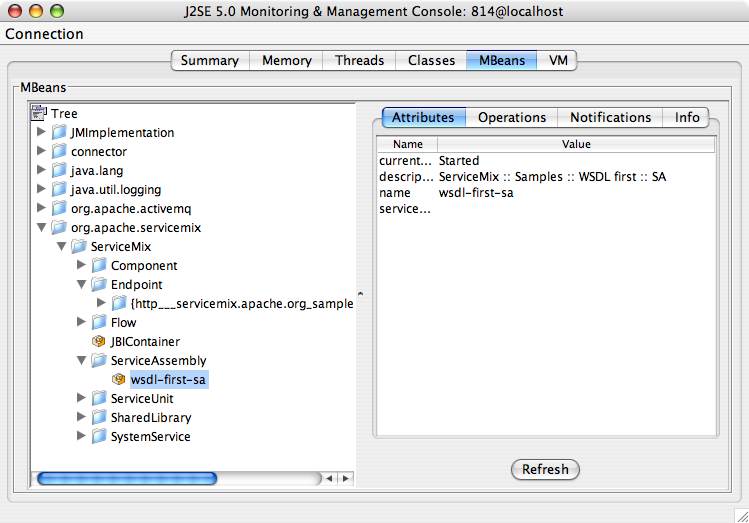Viewport: 749px width, 523px height.
Task: Click the Flow folder icon
Action: tap(99, 322)
